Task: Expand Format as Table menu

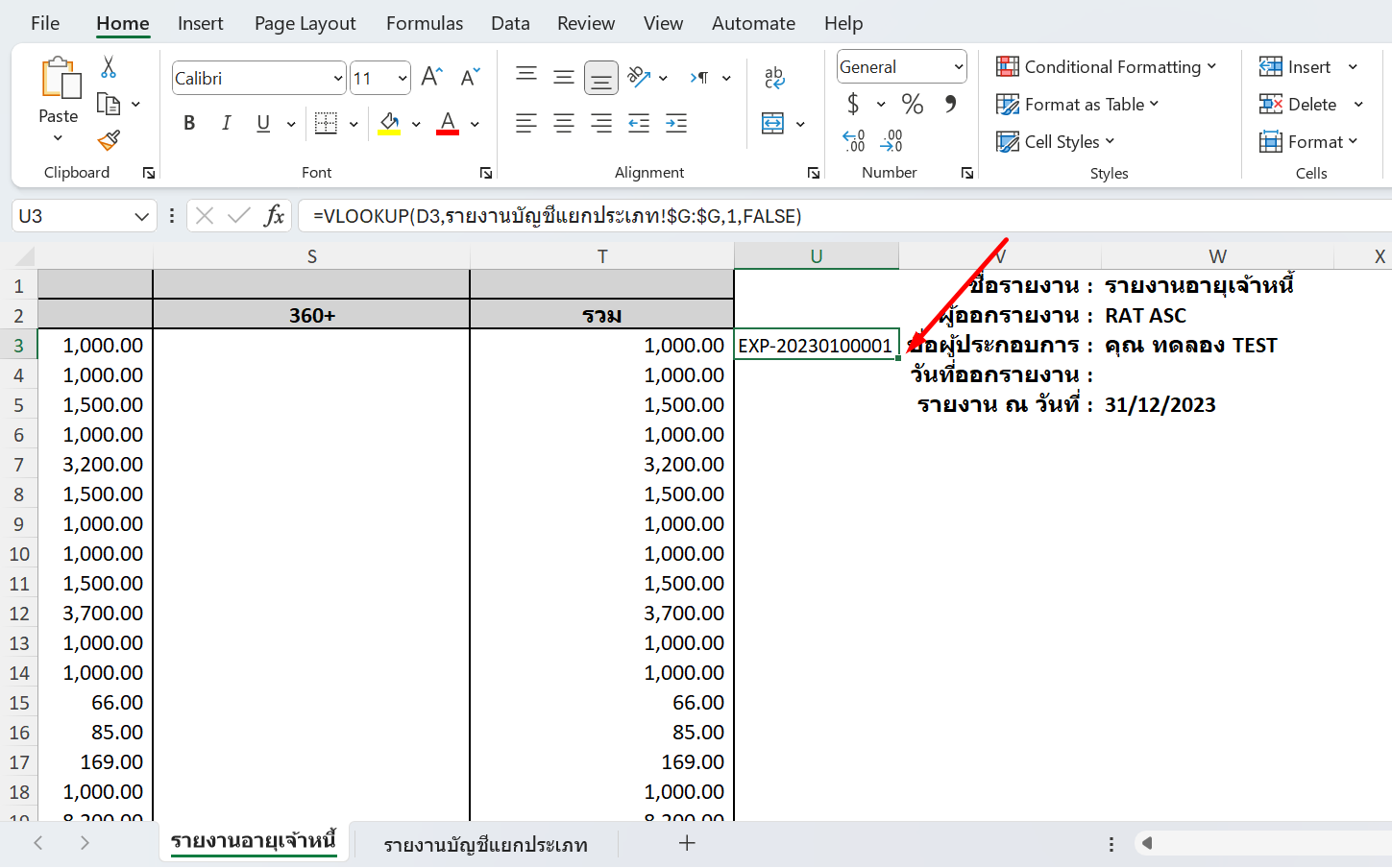Action: tap(1154, 104)
